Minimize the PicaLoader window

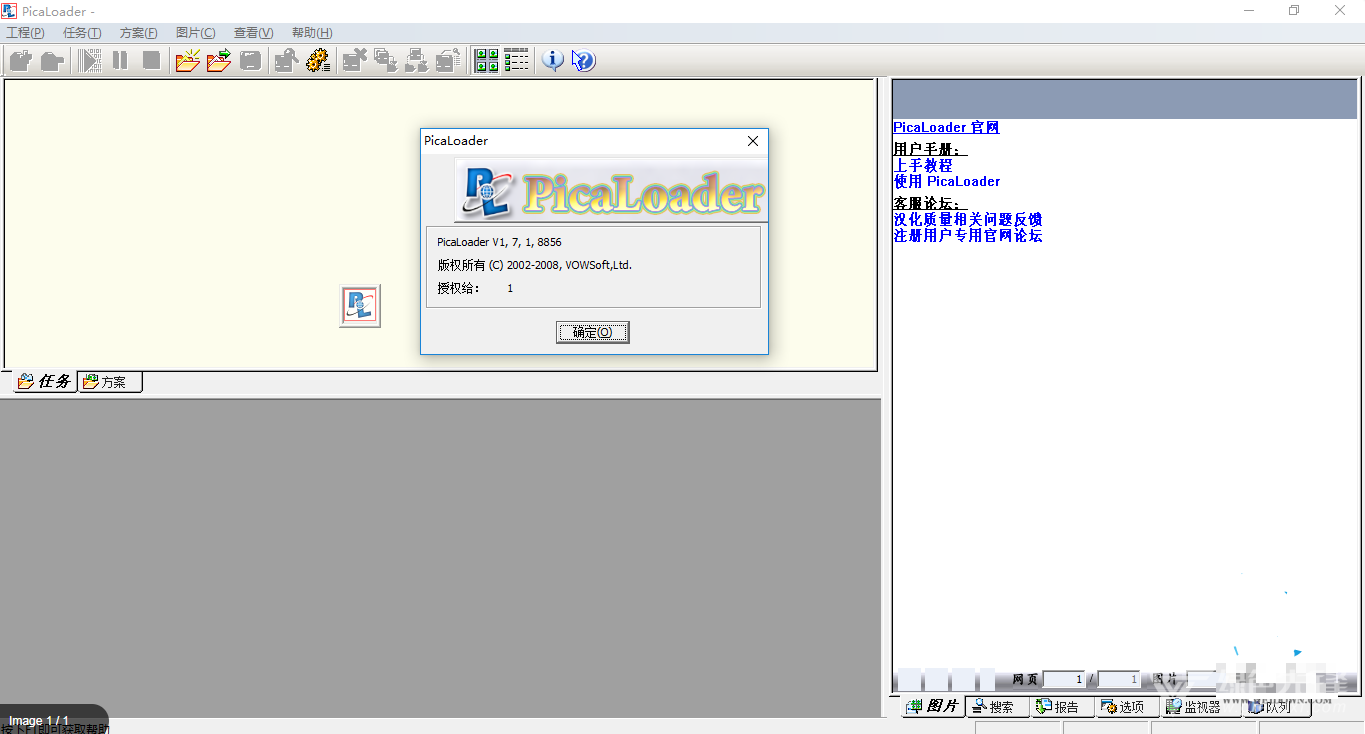click(x=1249, y=11)
